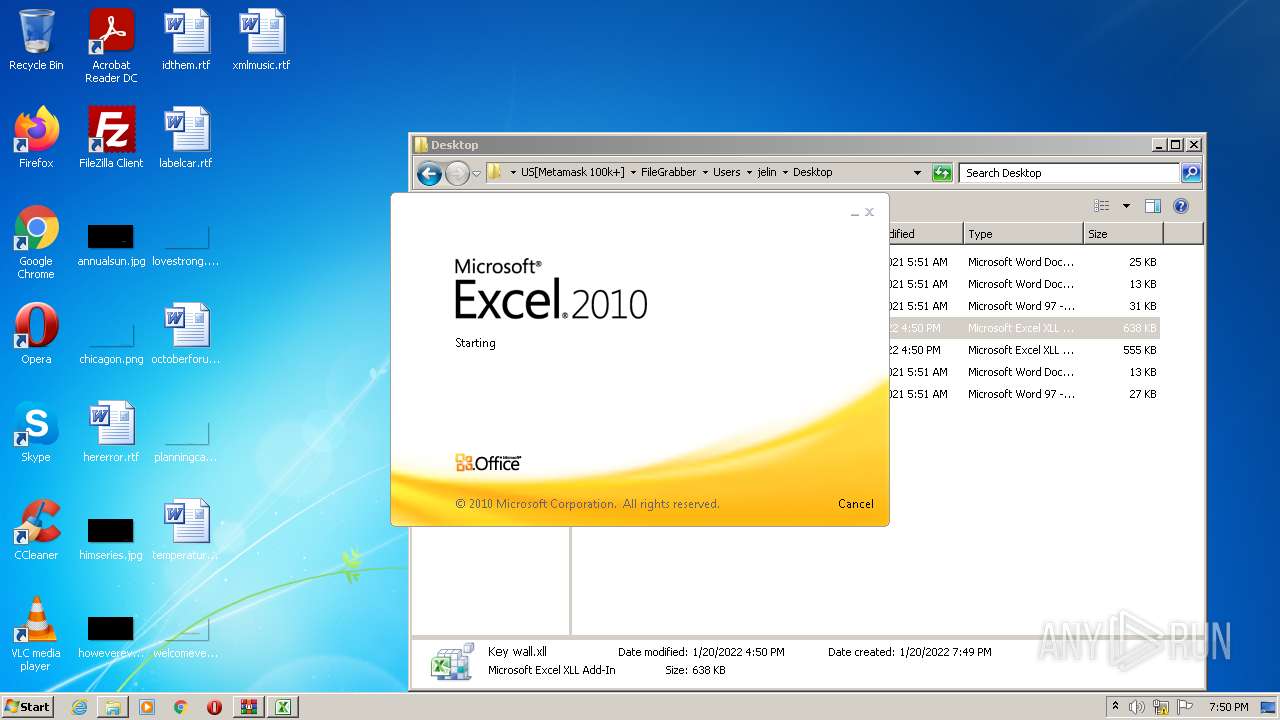This screenshot has width=1280, height=720.
Task: Cancel the Excel 2010 startup
Action: click(x=855, y=504)
